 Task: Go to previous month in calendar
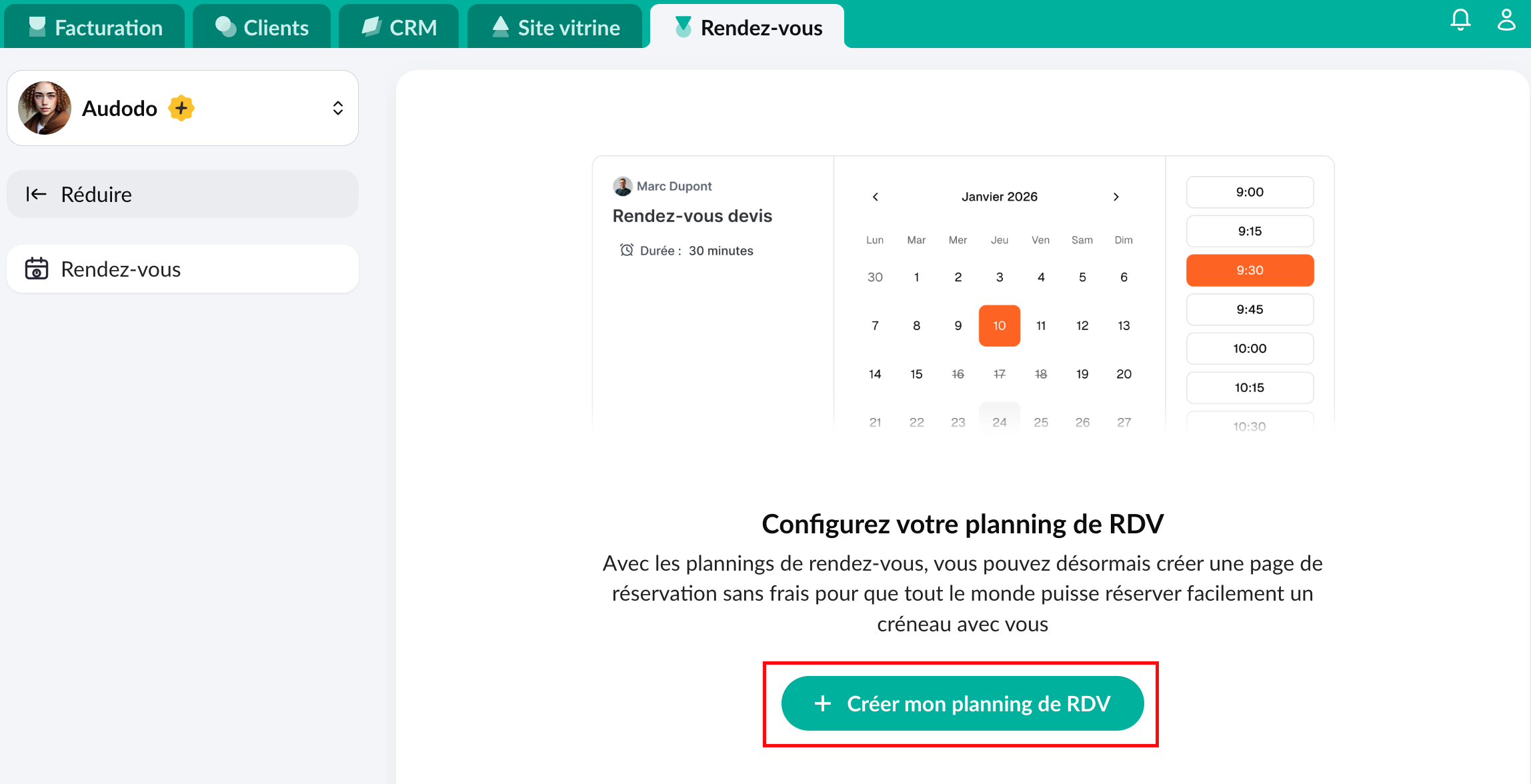876,197
